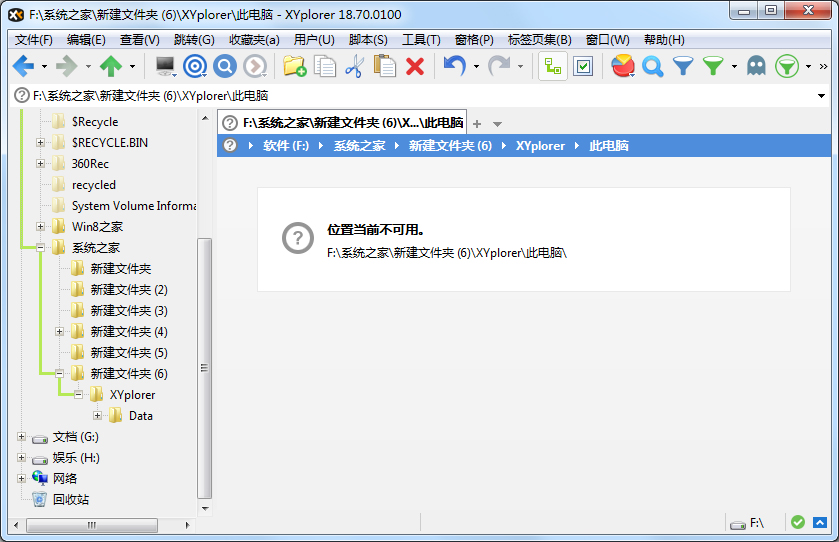Toggle ghost filter icon

point(756,66)
